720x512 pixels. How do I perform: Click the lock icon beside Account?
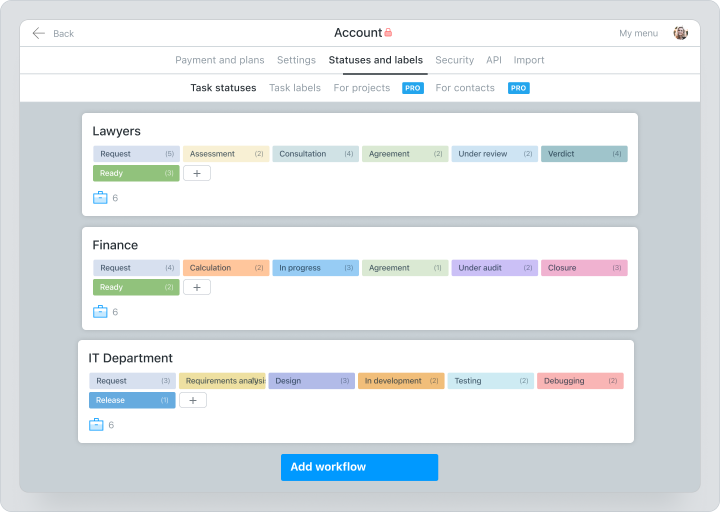(x=389, y=33)
